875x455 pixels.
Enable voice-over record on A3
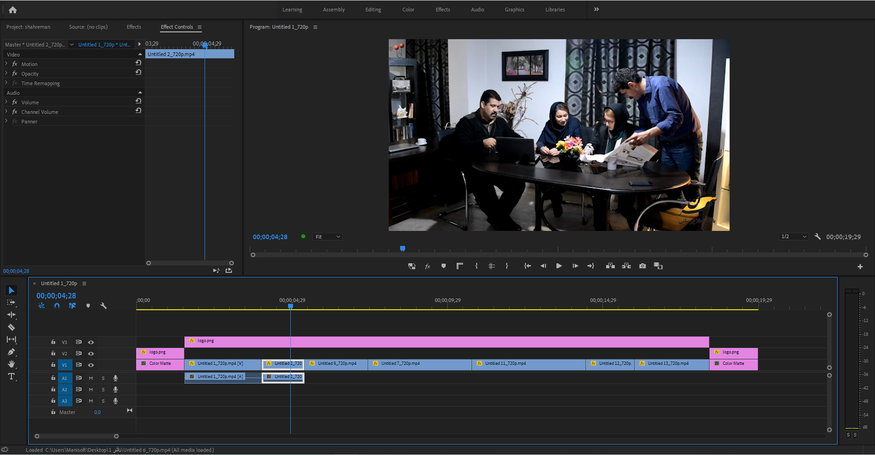coord(116,401)
